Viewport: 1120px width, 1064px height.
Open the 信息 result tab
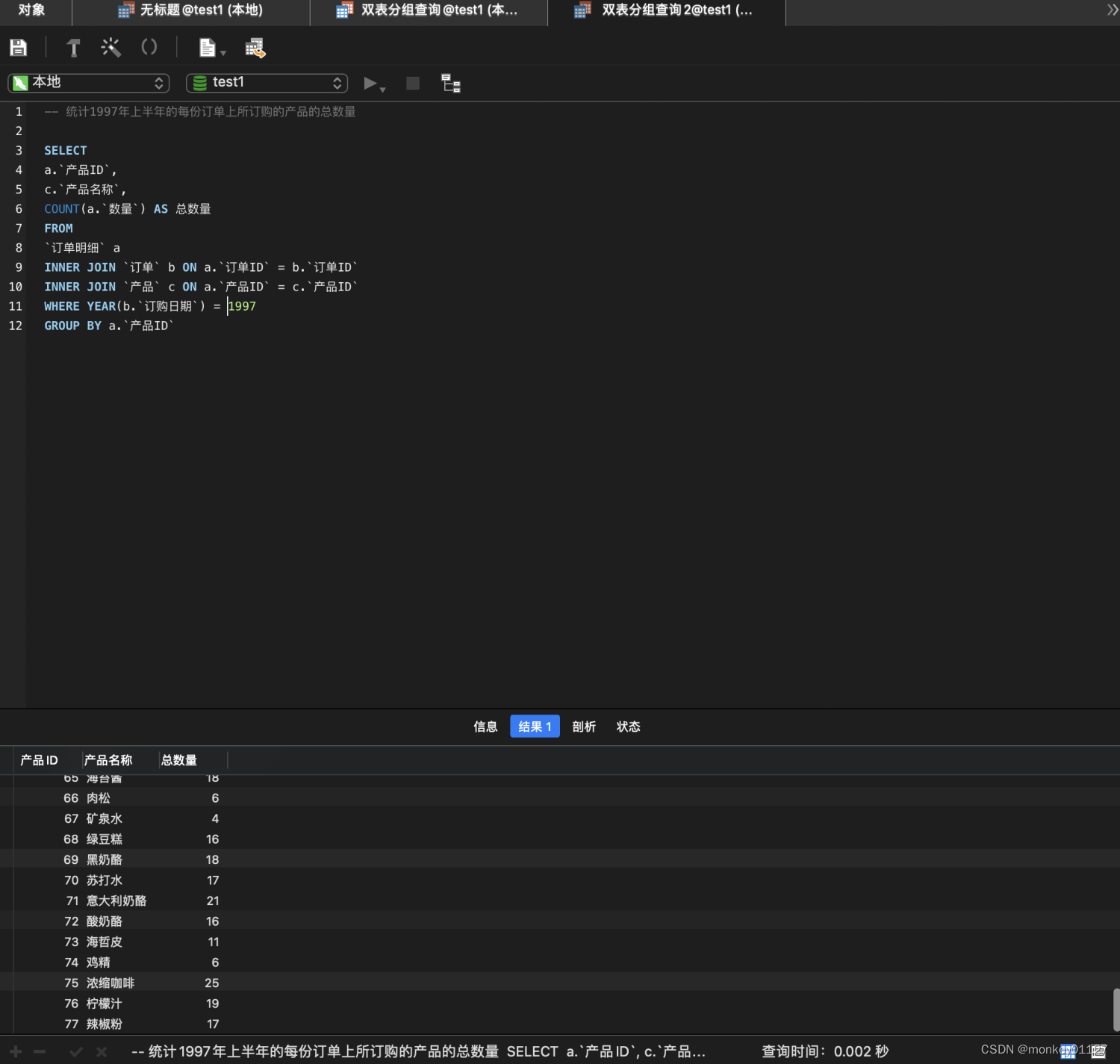click(485, 727)
